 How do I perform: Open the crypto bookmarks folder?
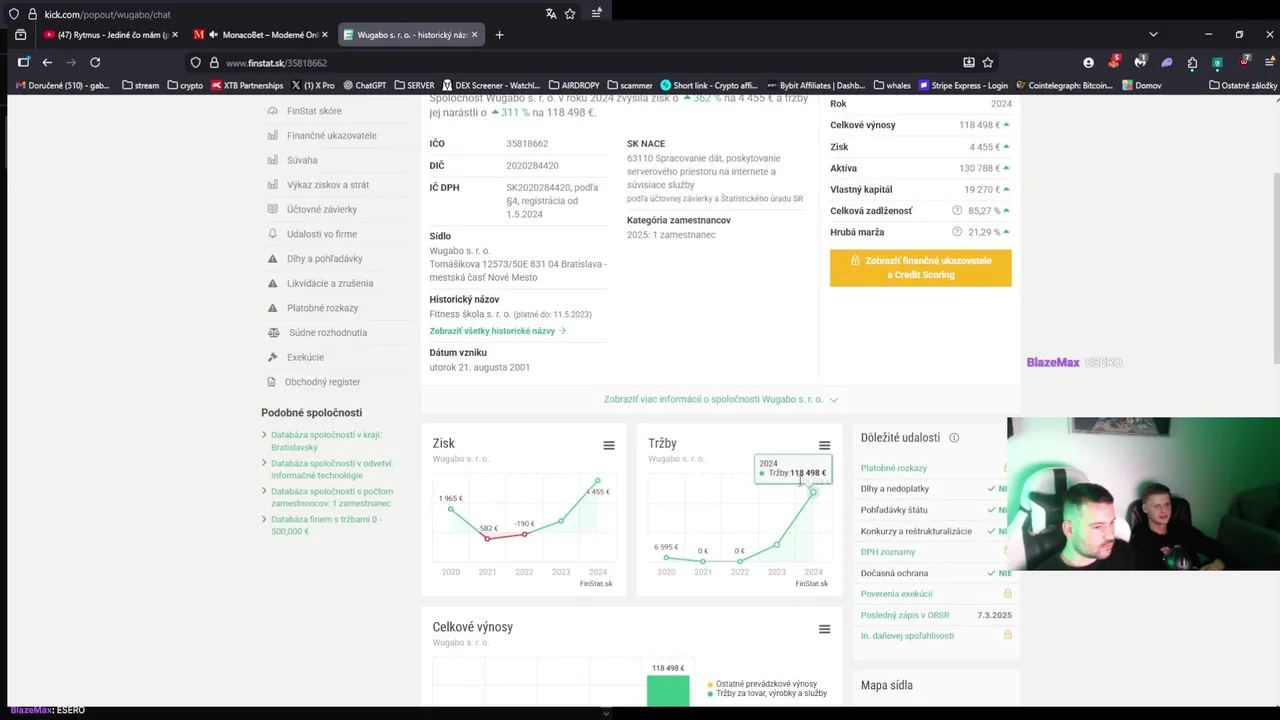(x=184, y=85)
